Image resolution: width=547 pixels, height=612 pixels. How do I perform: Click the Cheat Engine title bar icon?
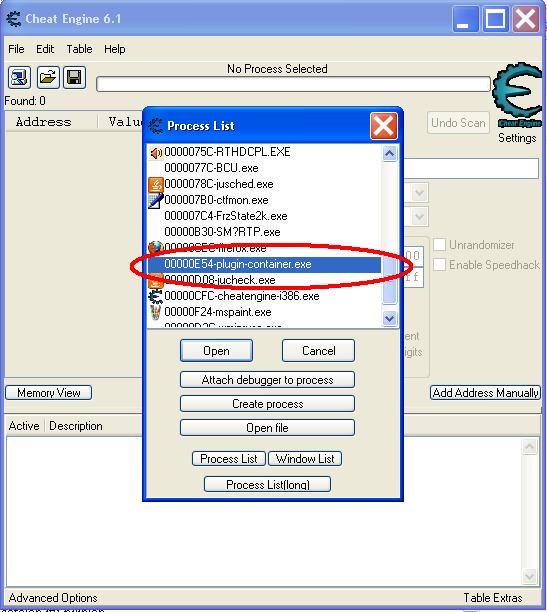click(14, 19)
